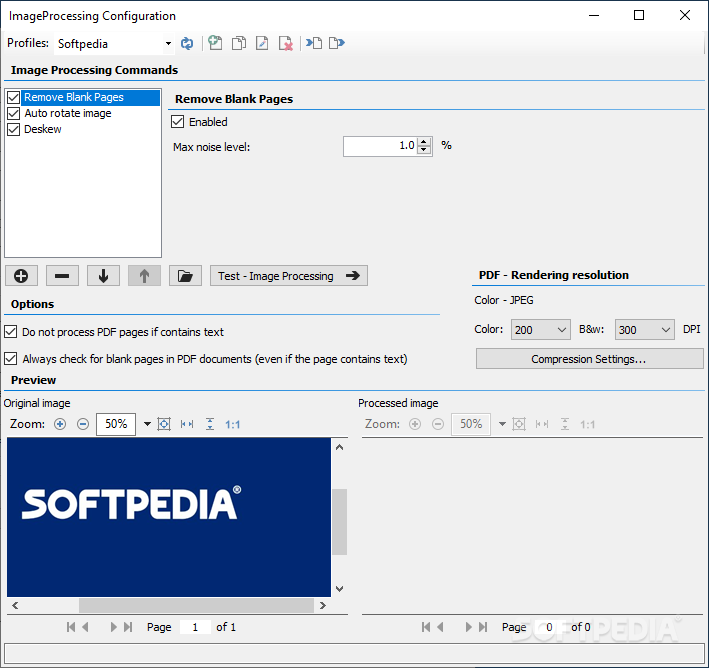Click the preview scroll left arrow
This screenshot has width=709, height=668.
(x=15, y=605)
